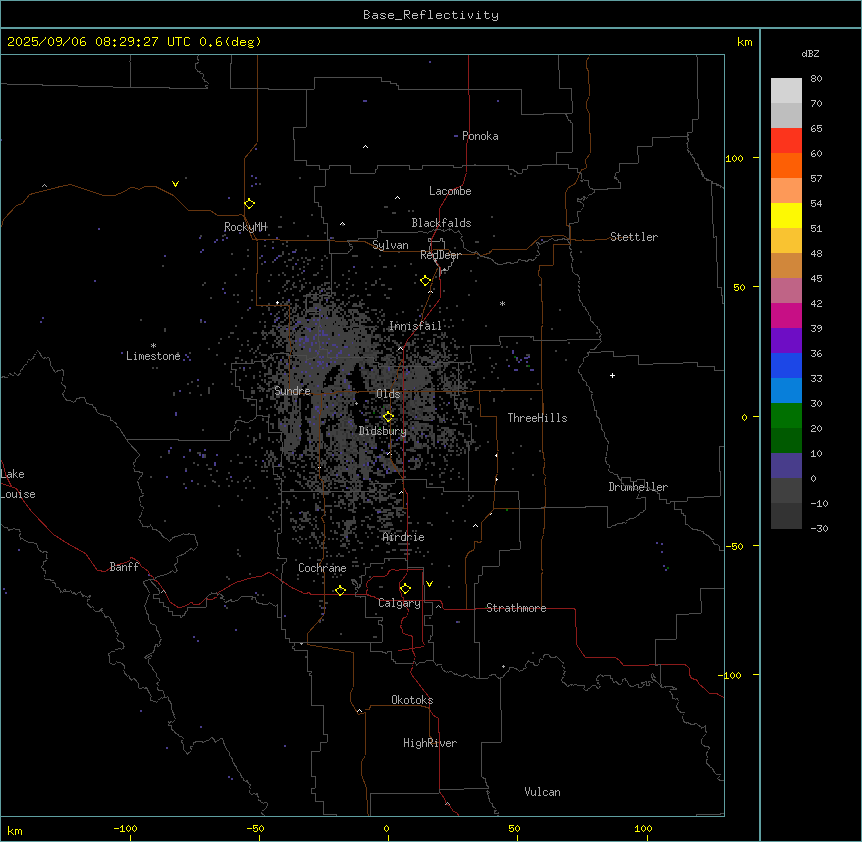Click the Cochrane label
Image resolution: width=862 pixels, height=842 pixels.
click(322, 568)
